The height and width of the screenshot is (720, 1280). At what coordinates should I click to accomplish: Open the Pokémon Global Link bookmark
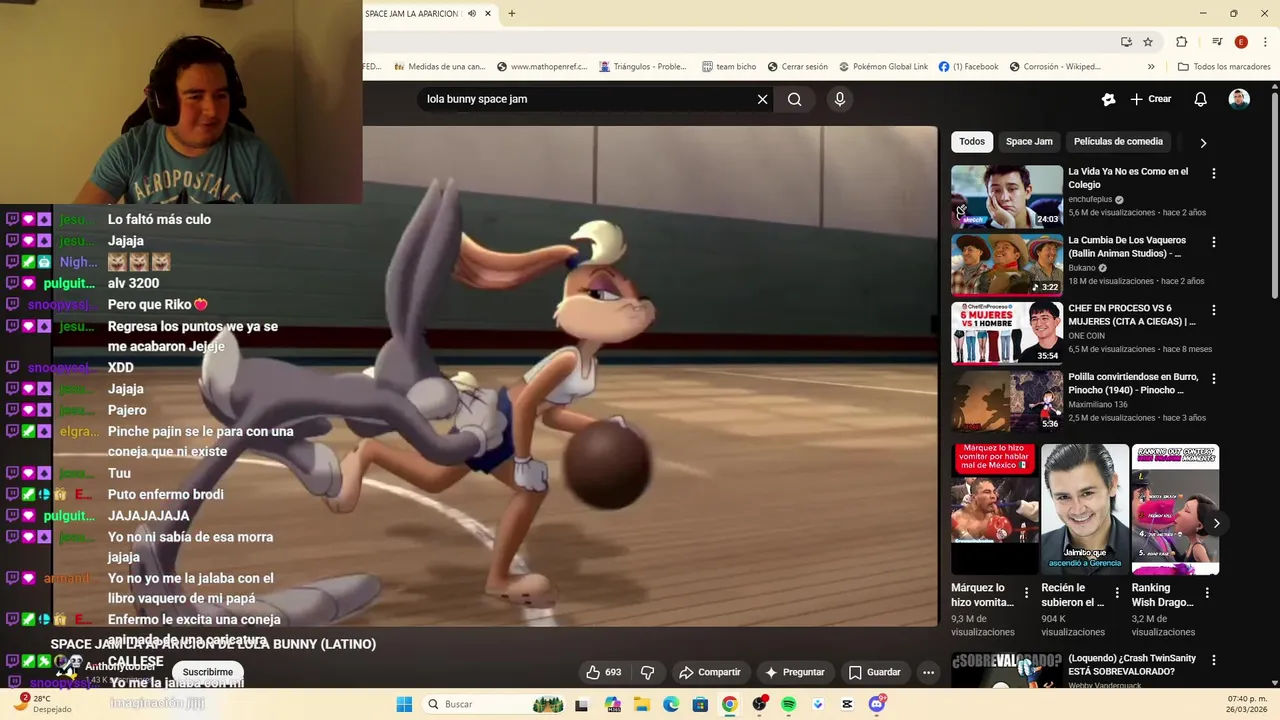(x=883, y=67)
